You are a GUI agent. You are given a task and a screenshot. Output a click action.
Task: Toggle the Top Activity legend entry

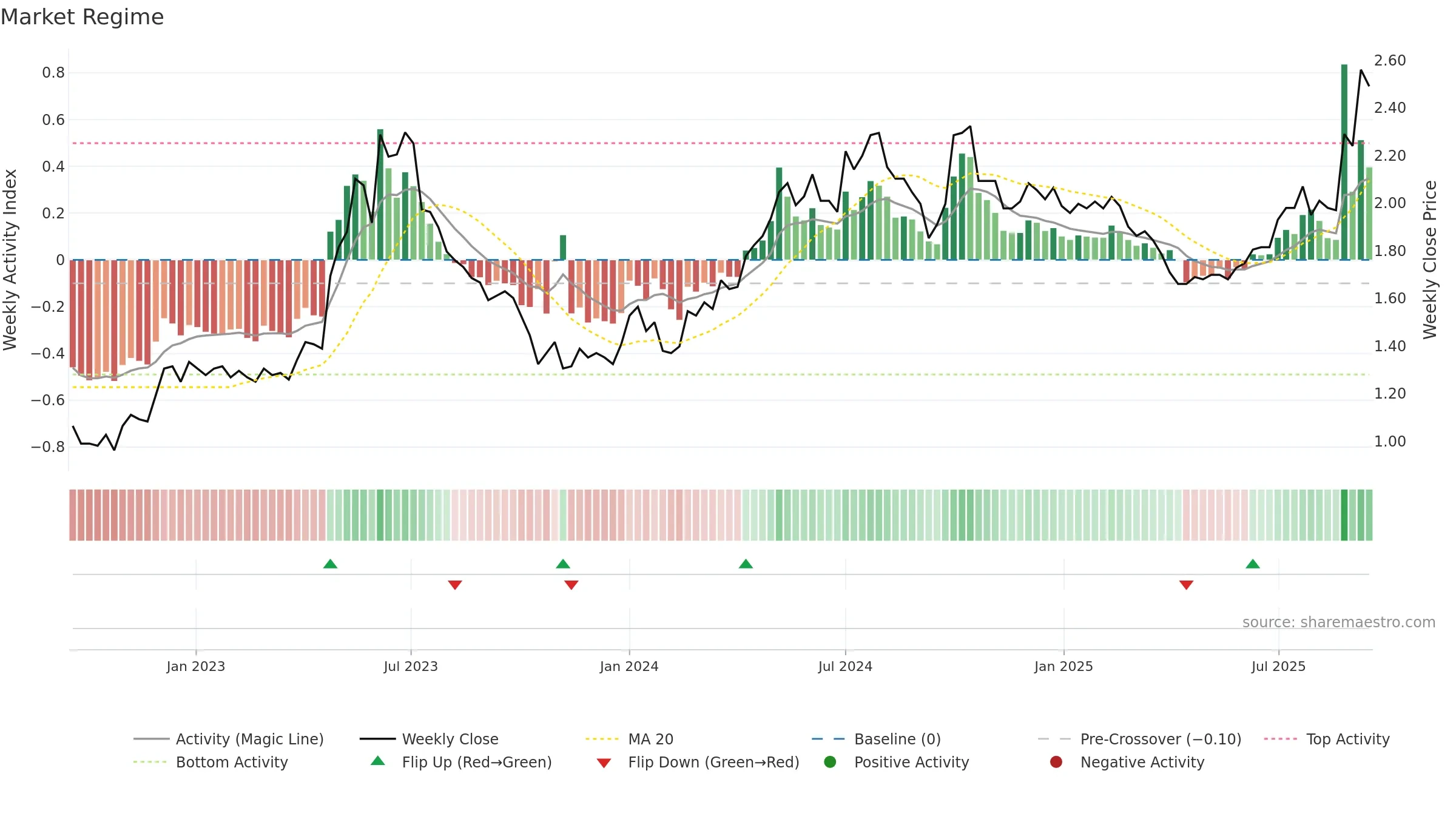click(1326, 739)
